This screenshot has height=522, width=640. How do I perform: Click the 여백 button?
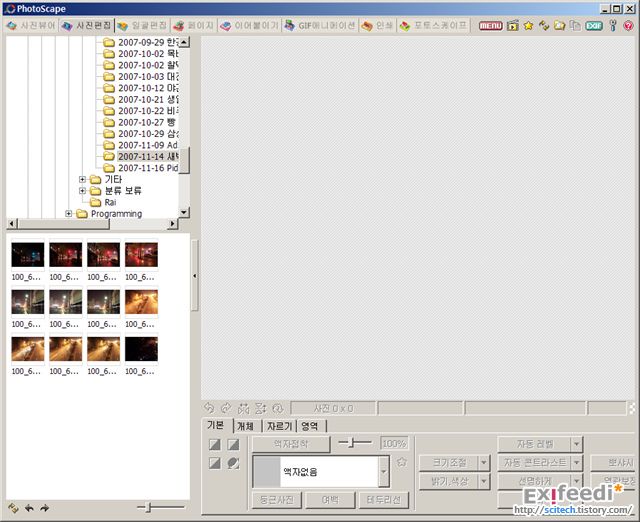tap(330, 500)
